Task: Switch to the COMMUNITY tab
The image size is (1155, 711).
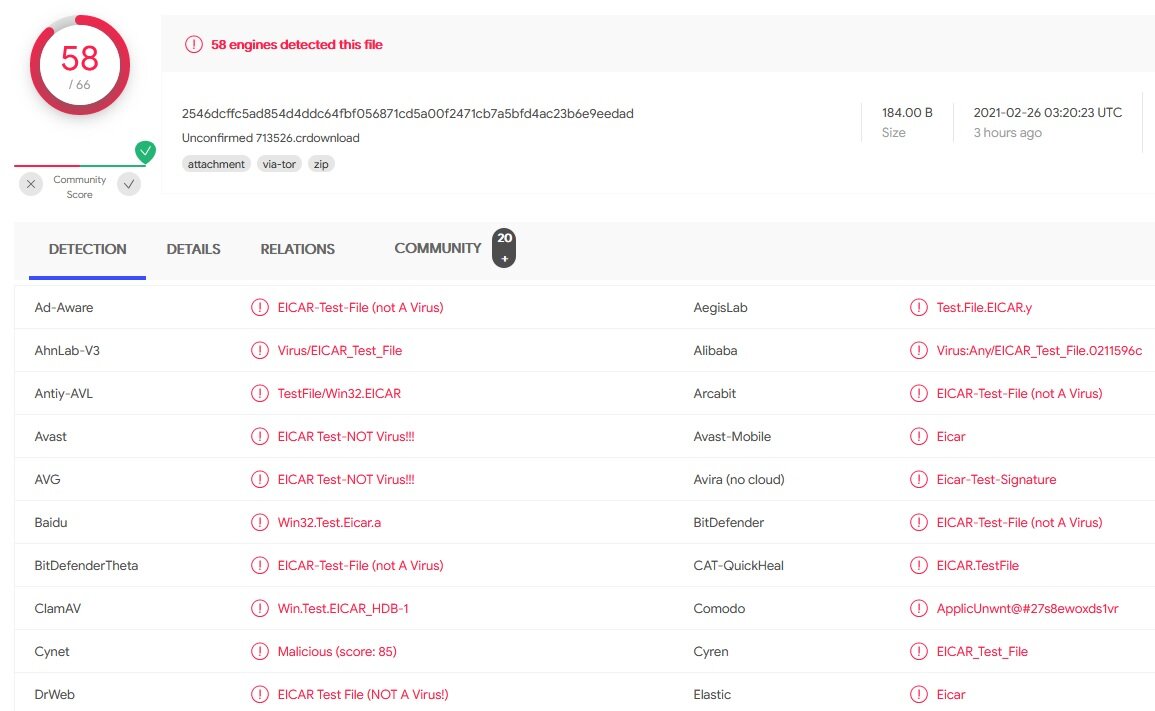Action: coord(438,248)
